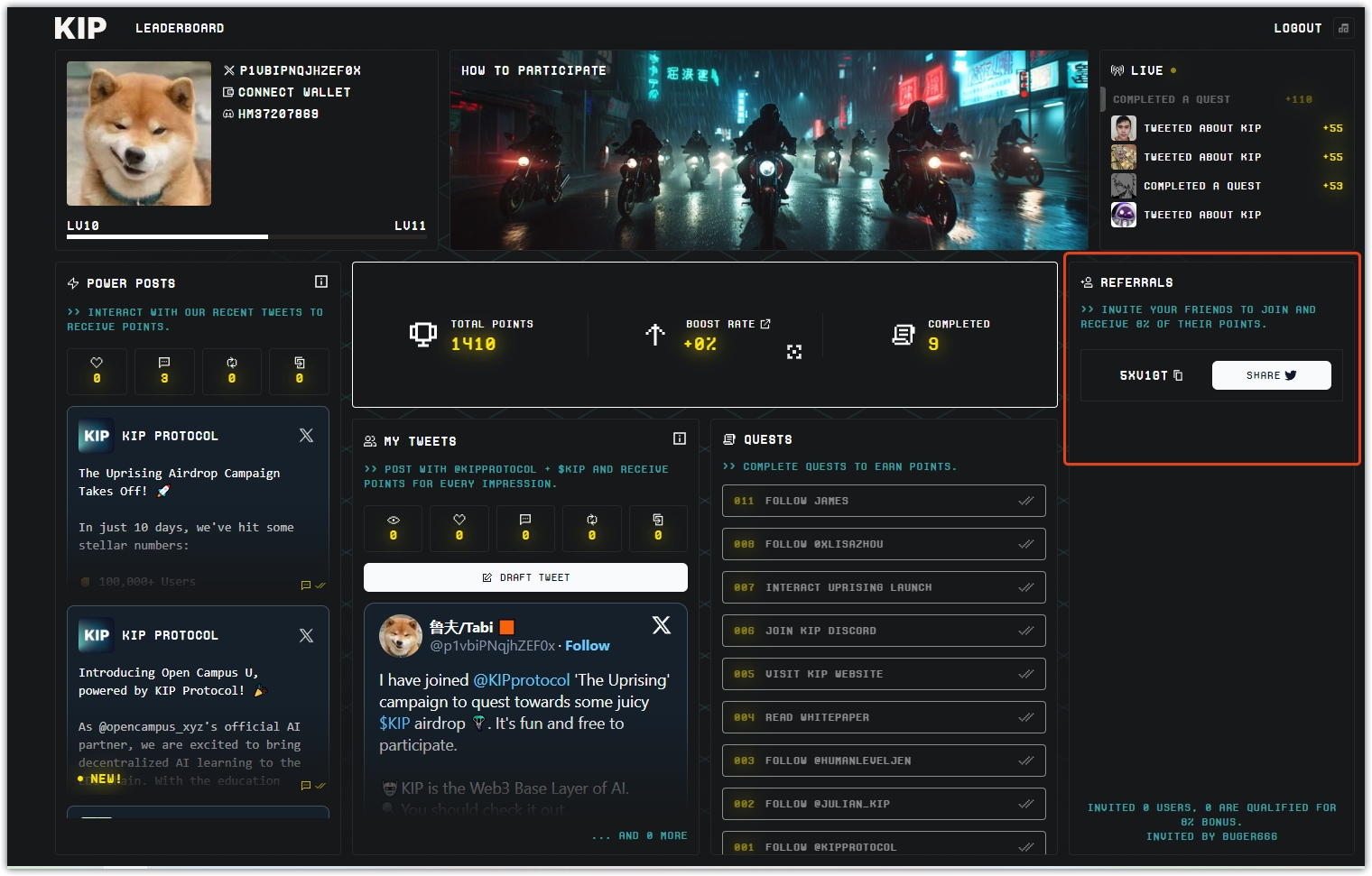Click the KIP logo in the header

point(80,28)
